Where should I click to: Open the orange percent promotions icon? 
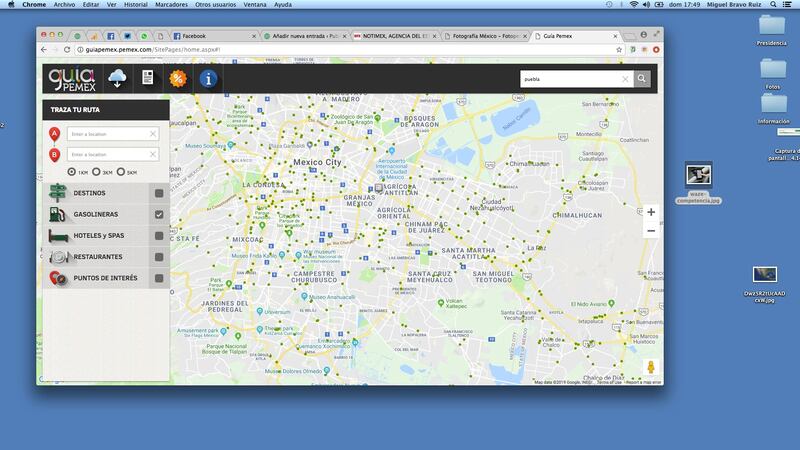[x=178, y=79]
